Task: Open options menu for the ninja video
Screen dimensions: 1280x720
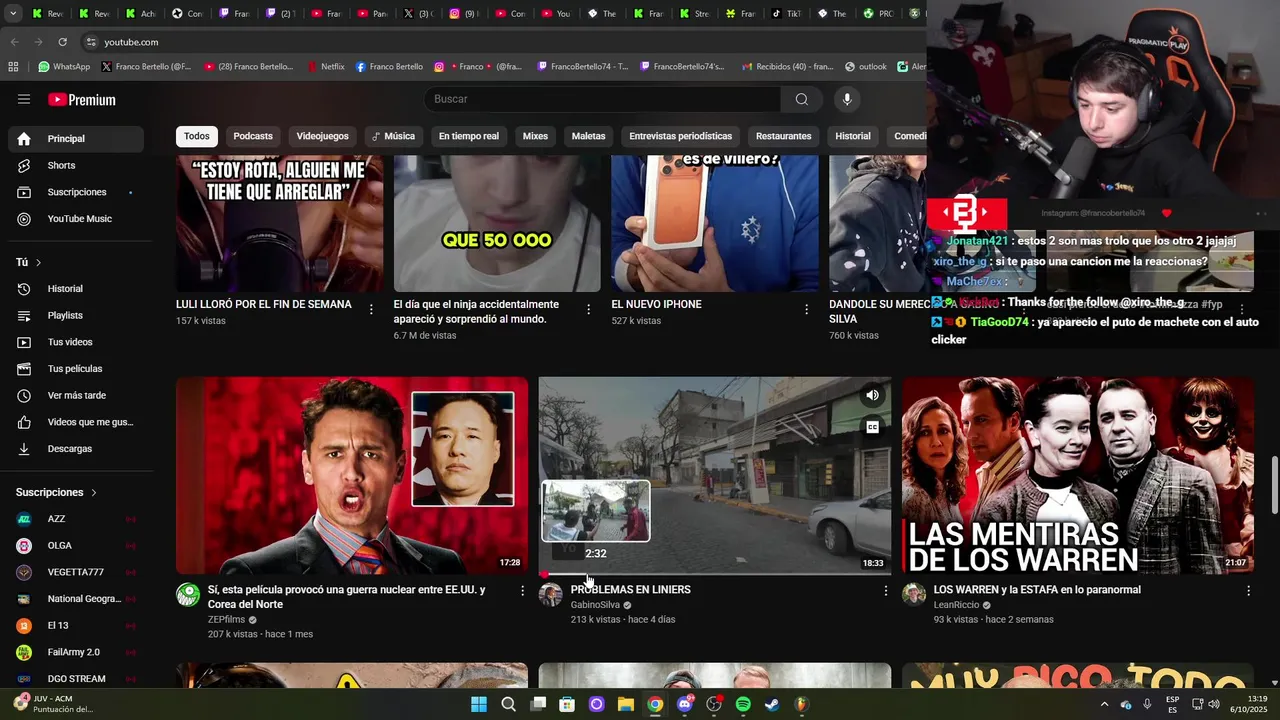Action: [x=589, y=309]
